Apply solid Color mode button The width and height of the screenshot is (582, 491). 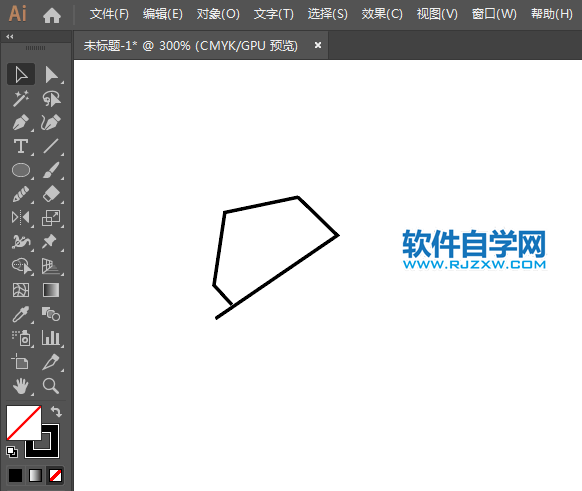(x=16, y=476)
